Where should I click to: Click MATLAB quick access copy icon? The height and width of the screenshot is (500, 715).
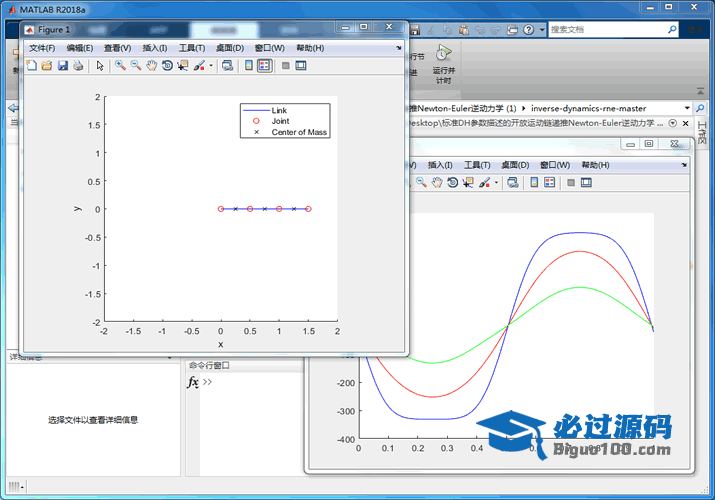(447, 30)
